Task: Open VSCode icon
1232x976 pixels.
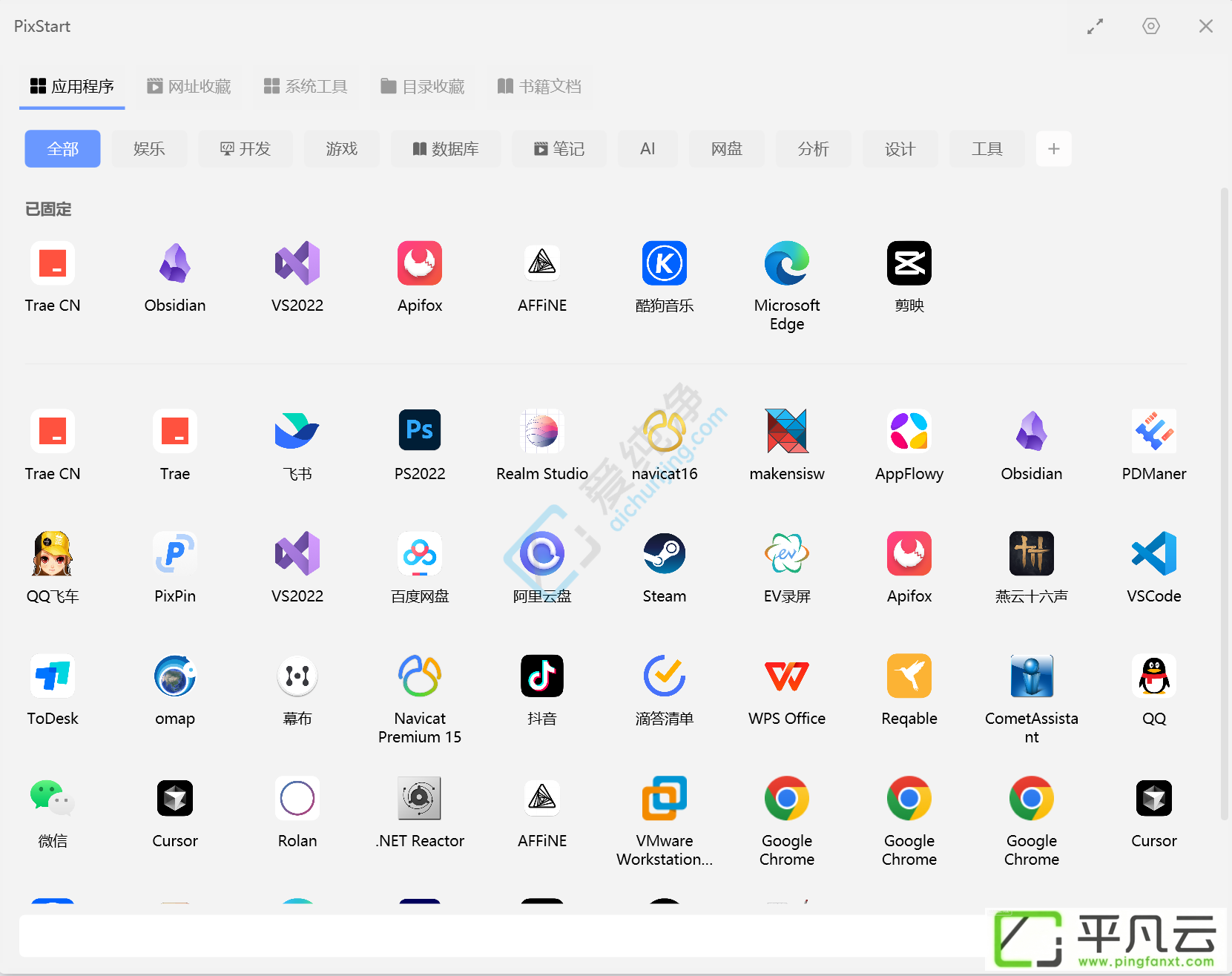Action: (1154, 553)
